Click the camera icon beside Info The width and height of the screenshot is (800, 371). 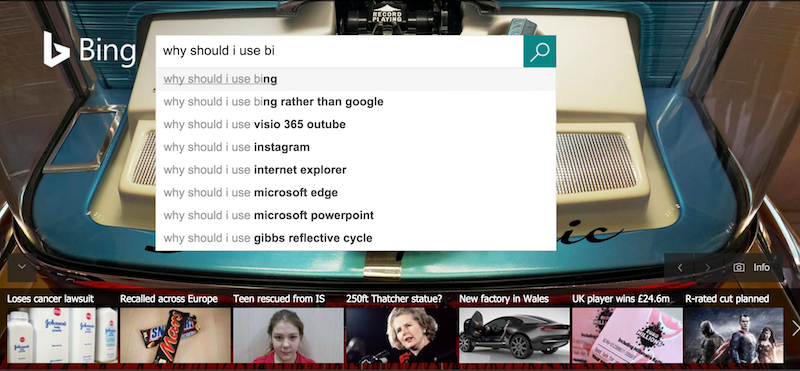coord(739,267)
